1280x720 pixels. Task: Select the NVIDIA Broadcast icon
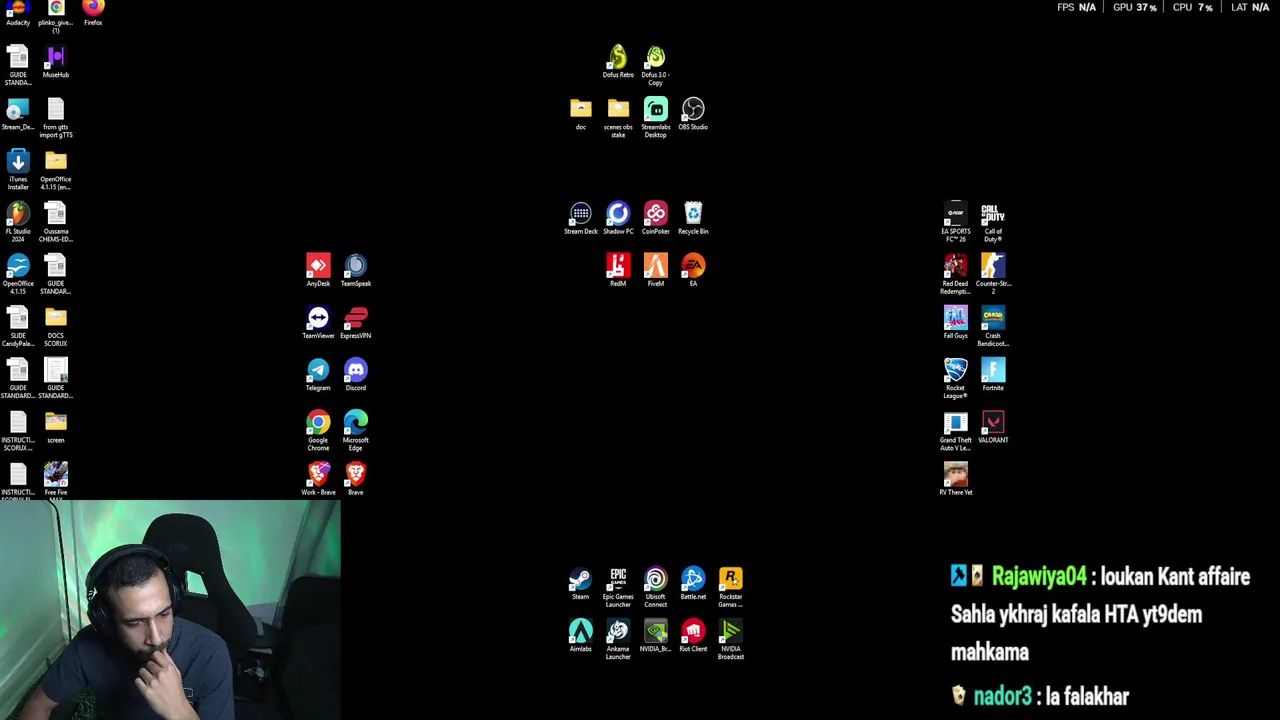point(730,640)
